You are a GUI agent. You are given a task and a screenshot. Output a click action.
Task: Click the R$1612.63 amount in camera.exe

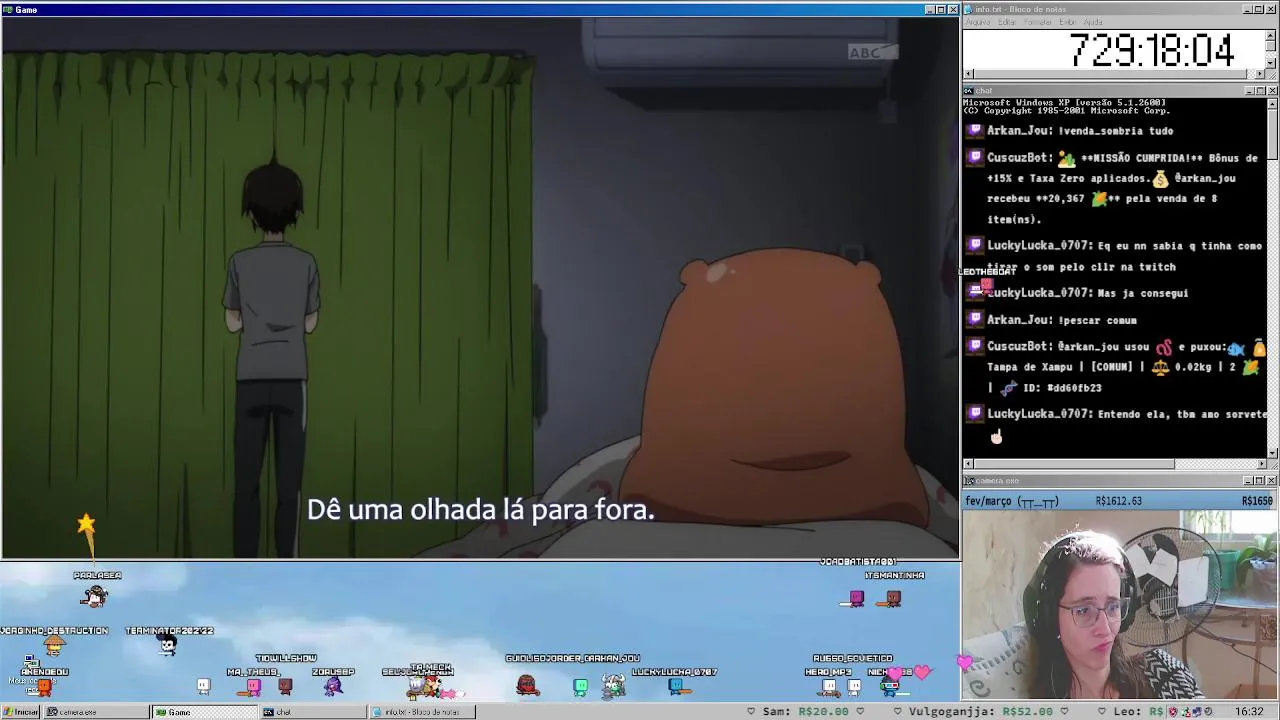click(x=1118, y=501)
